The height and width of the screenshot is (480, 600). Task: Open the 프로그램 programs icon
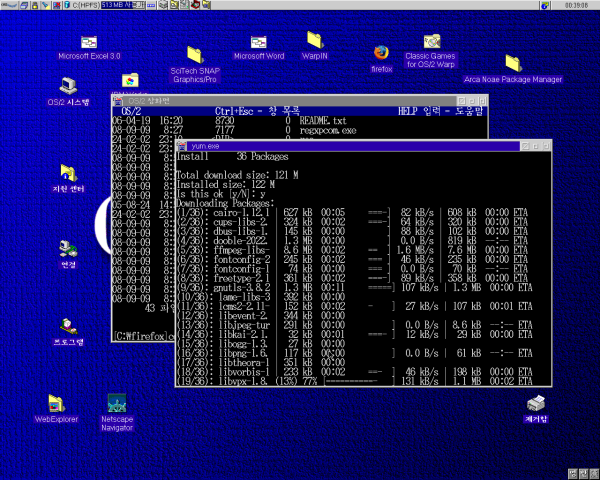coord(68,331)
